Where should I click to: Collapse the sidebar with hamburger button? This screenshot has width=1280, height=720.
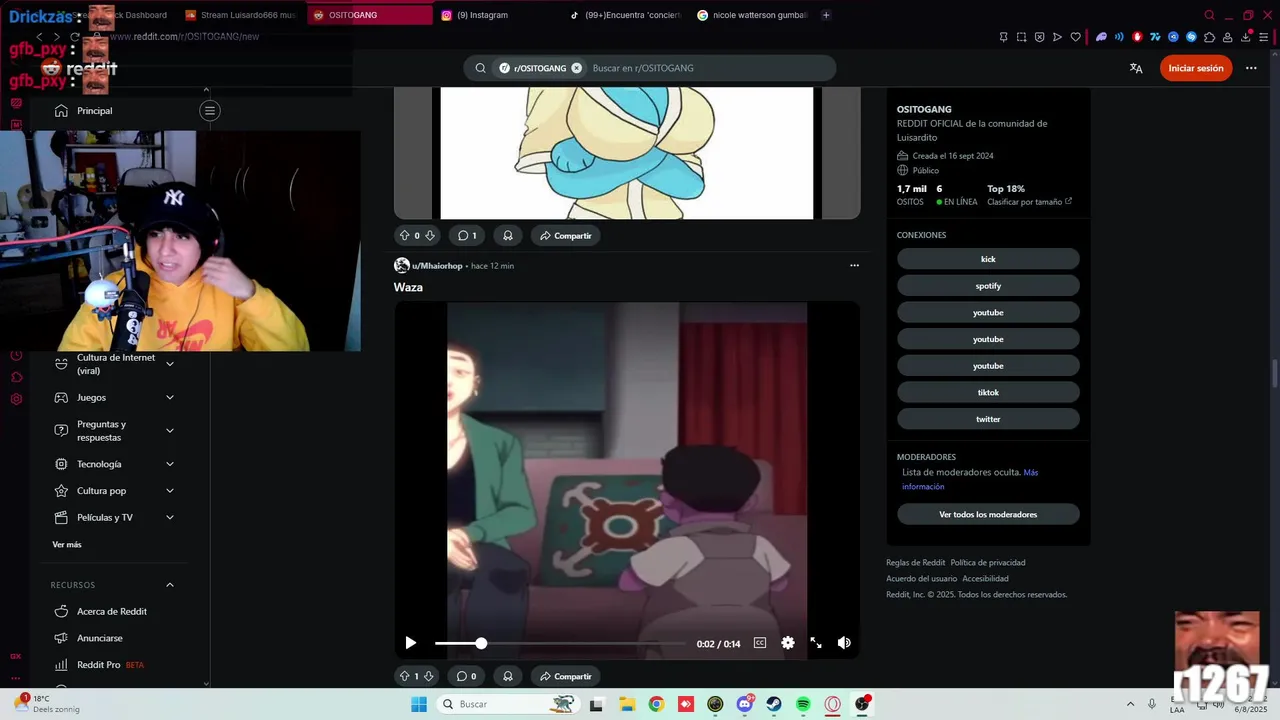[x=209, y=111]
